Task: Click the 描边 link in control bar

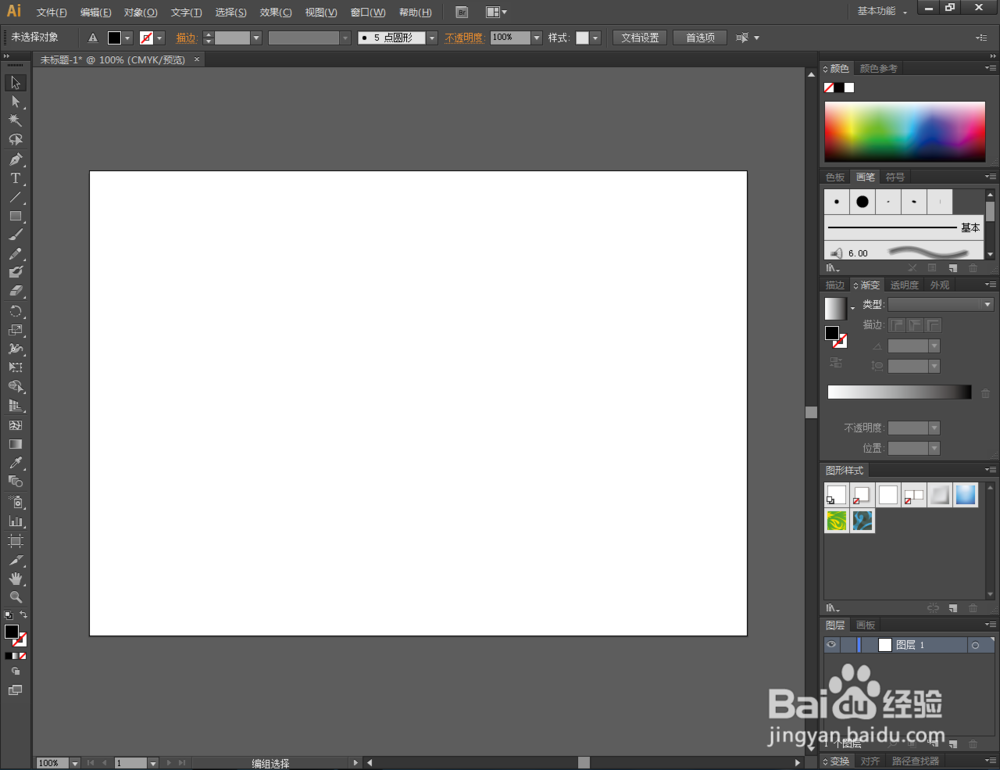Action: click(186, 38)
